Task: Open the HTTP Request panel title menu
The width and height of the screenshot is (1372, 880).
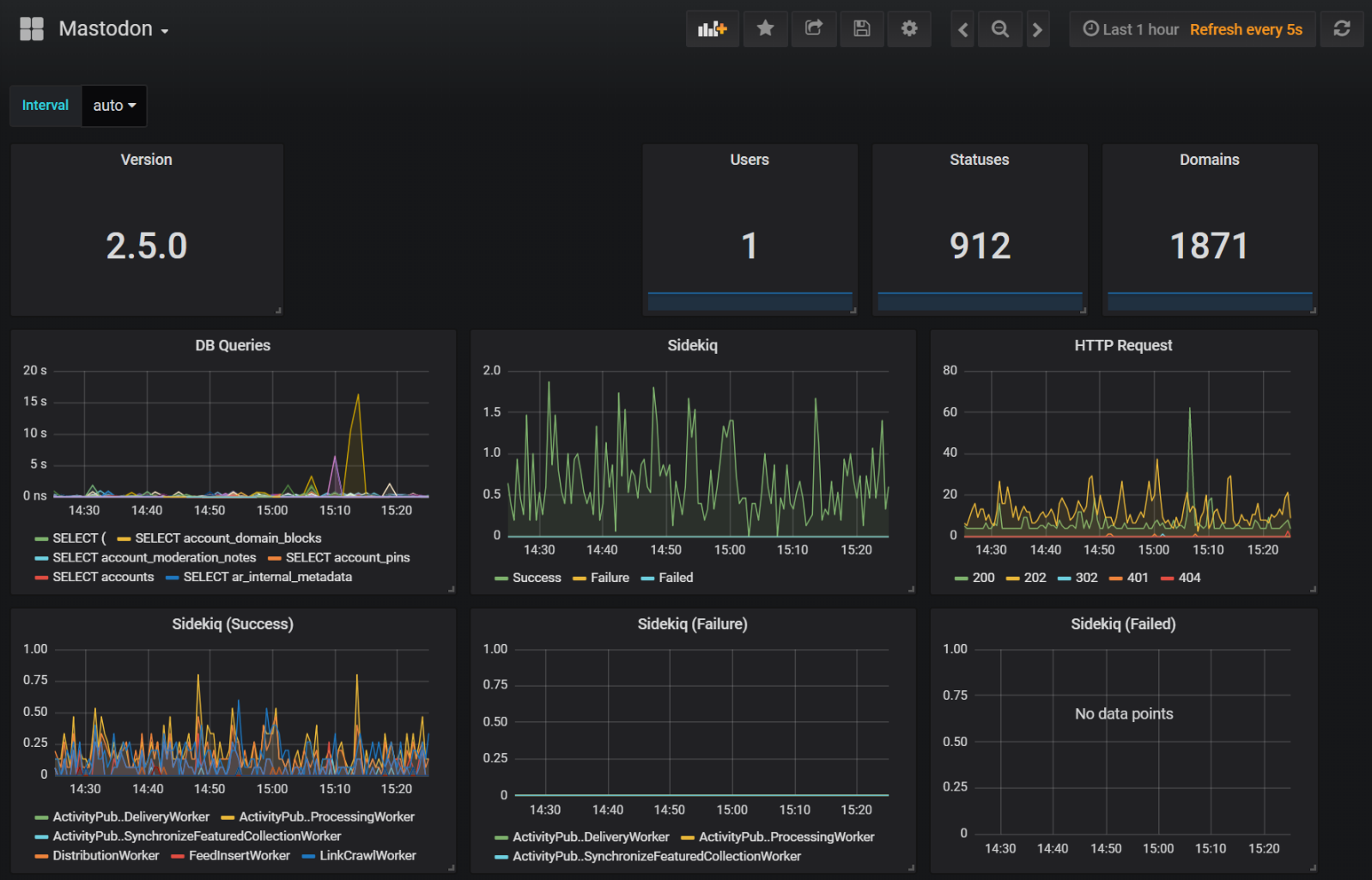Action: tap(1123, 345)
